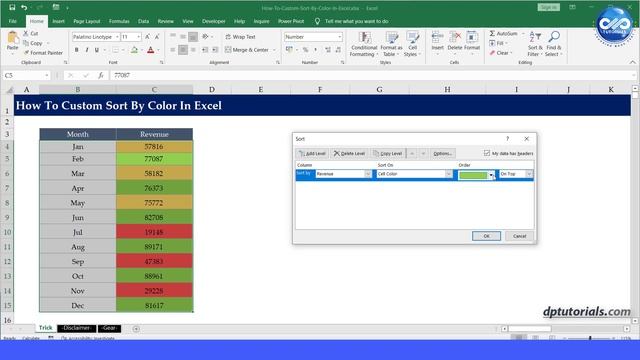The height and width of the screenshot is (360, 640).
Task: Click the Paste icon
Action: pos(12,41)
